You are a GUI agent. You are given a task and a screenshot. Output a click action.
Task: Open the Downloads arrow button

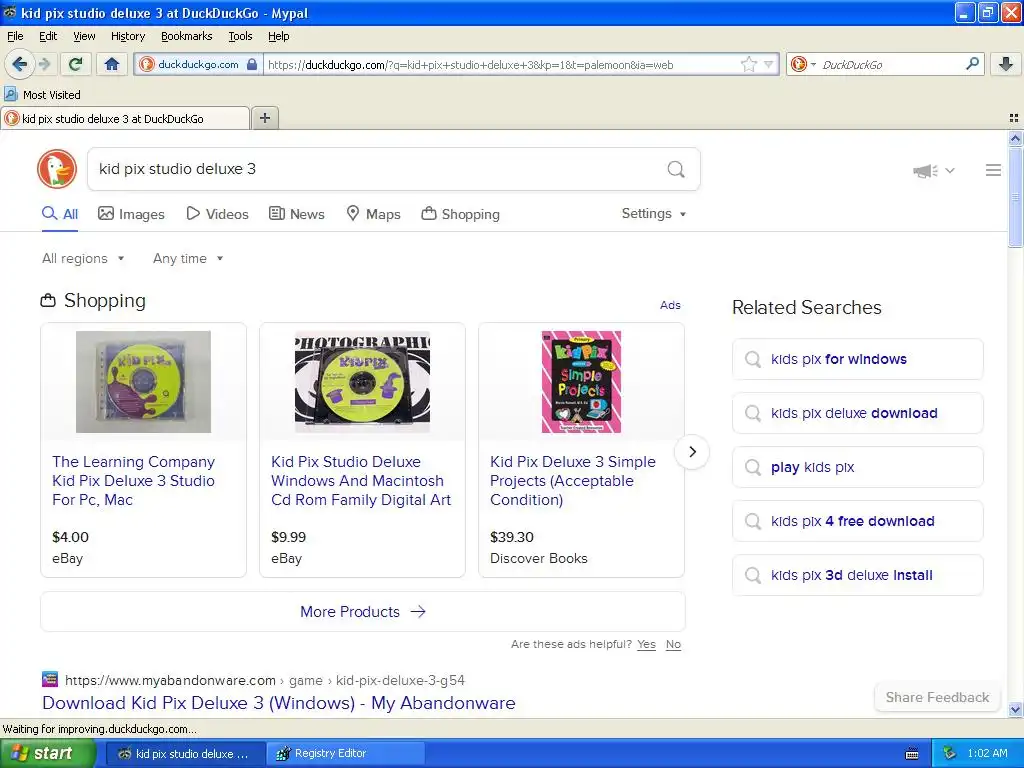[1006, 64]
